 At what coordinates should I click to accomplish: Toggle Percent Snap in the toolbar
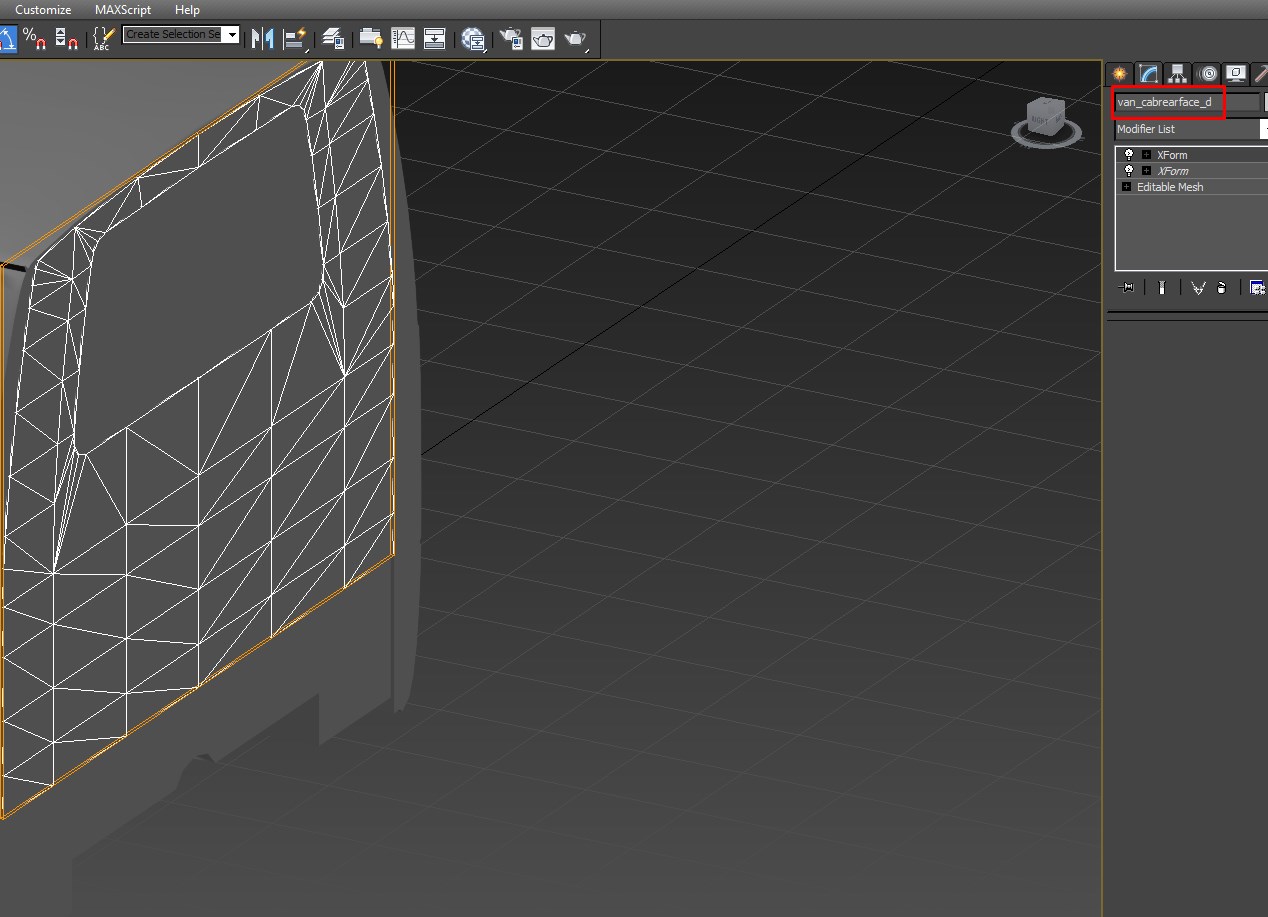point(35,39)
